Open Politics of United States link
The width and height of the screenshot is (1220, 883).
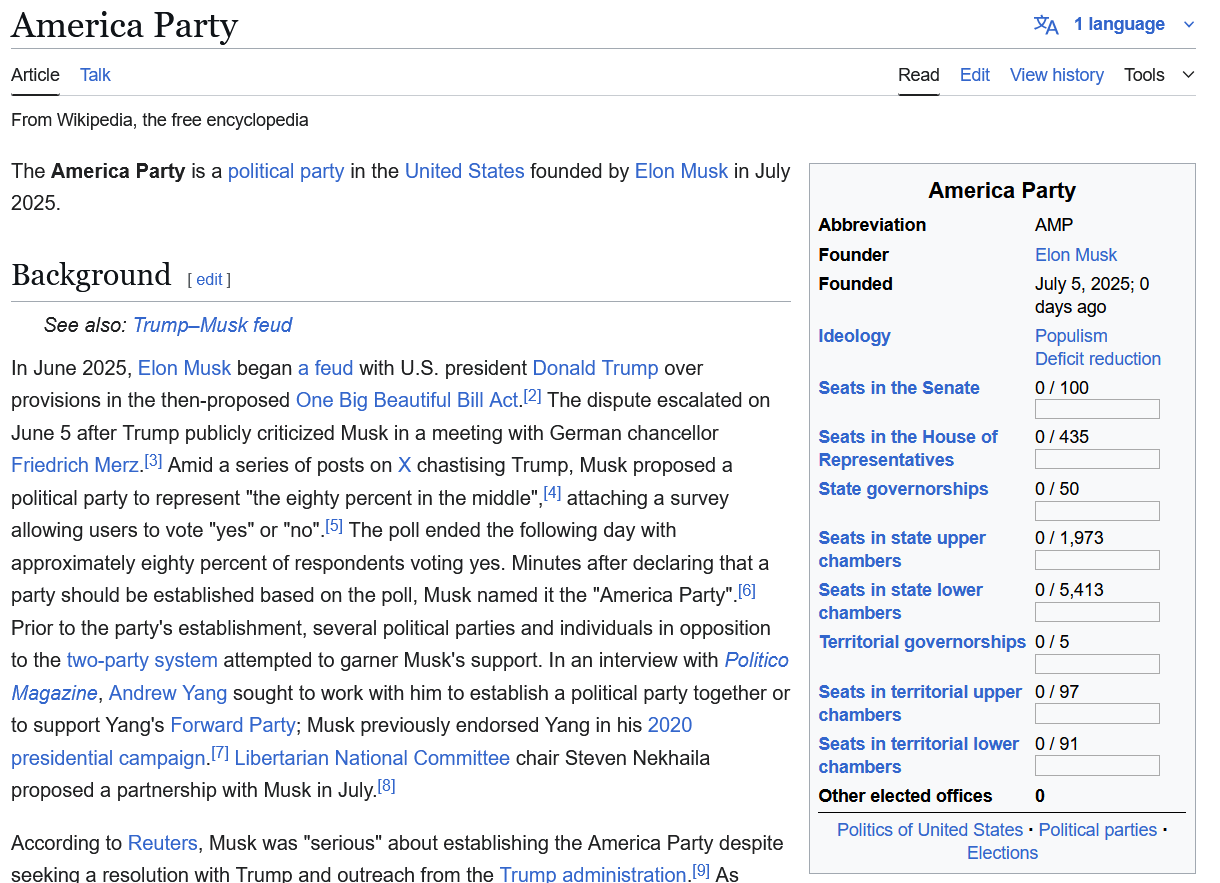[x=930, y=830]
